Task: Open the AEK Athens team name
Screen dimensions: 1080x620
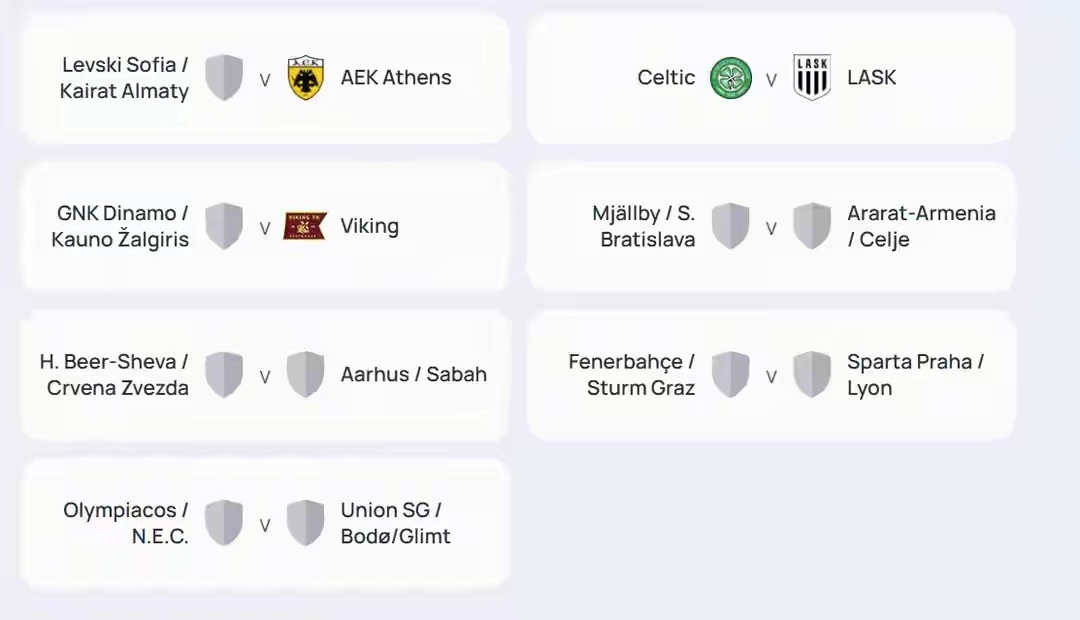Action: (396, 77)
